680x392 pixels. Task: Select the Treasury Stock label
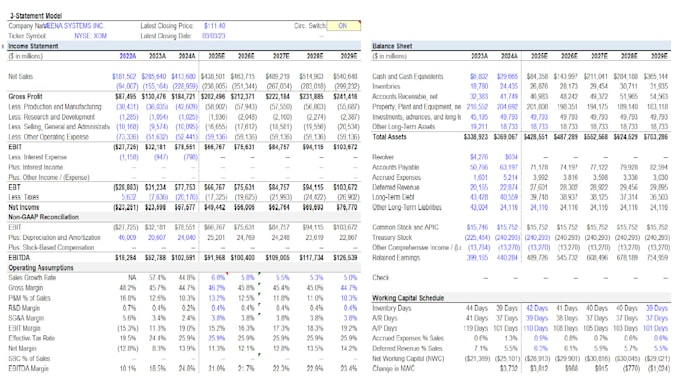[x=392, y=237]
